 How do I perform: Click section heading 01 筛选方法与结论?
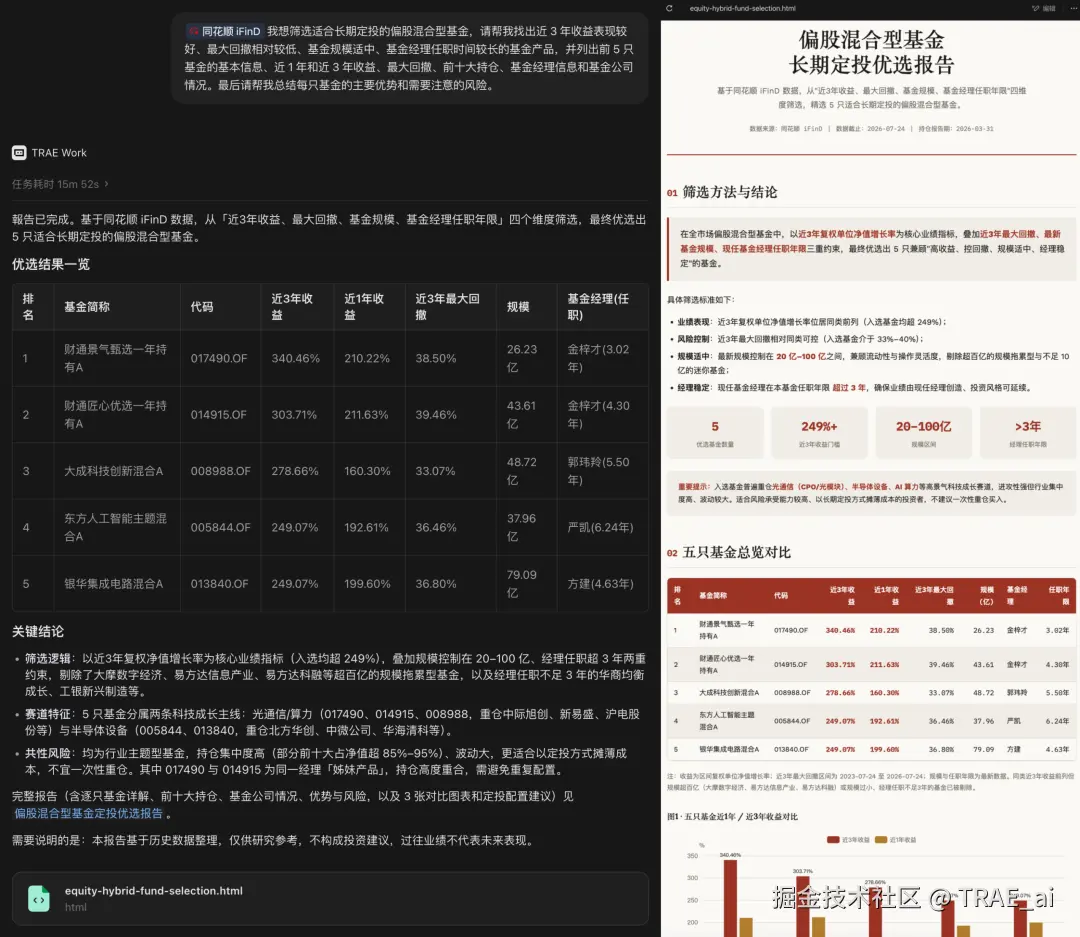click(x=722, y=192)
